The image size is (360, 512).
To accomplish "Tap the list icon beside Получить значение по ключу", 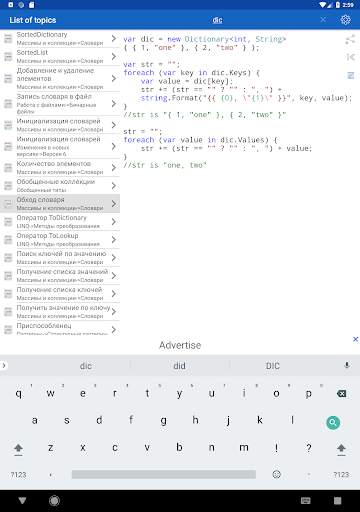I will [x=8, y=312].
